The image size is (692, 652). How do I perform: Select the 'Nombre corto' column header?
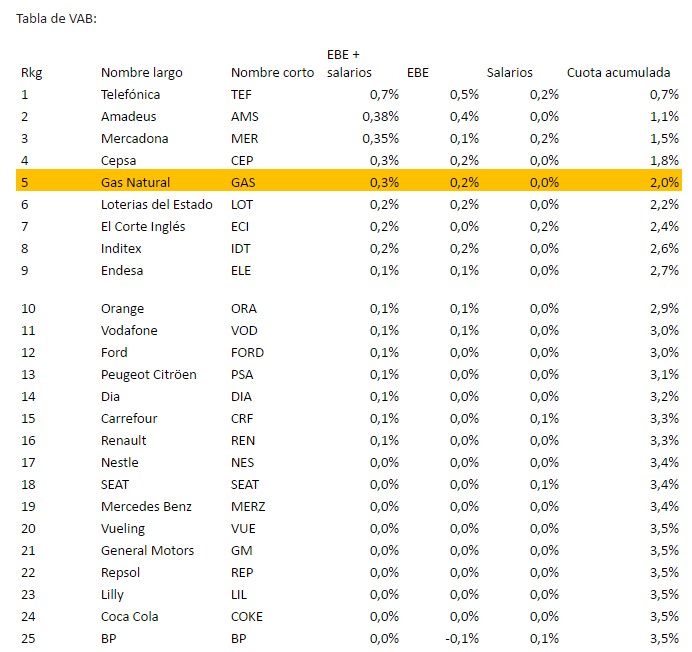[272, 73]
